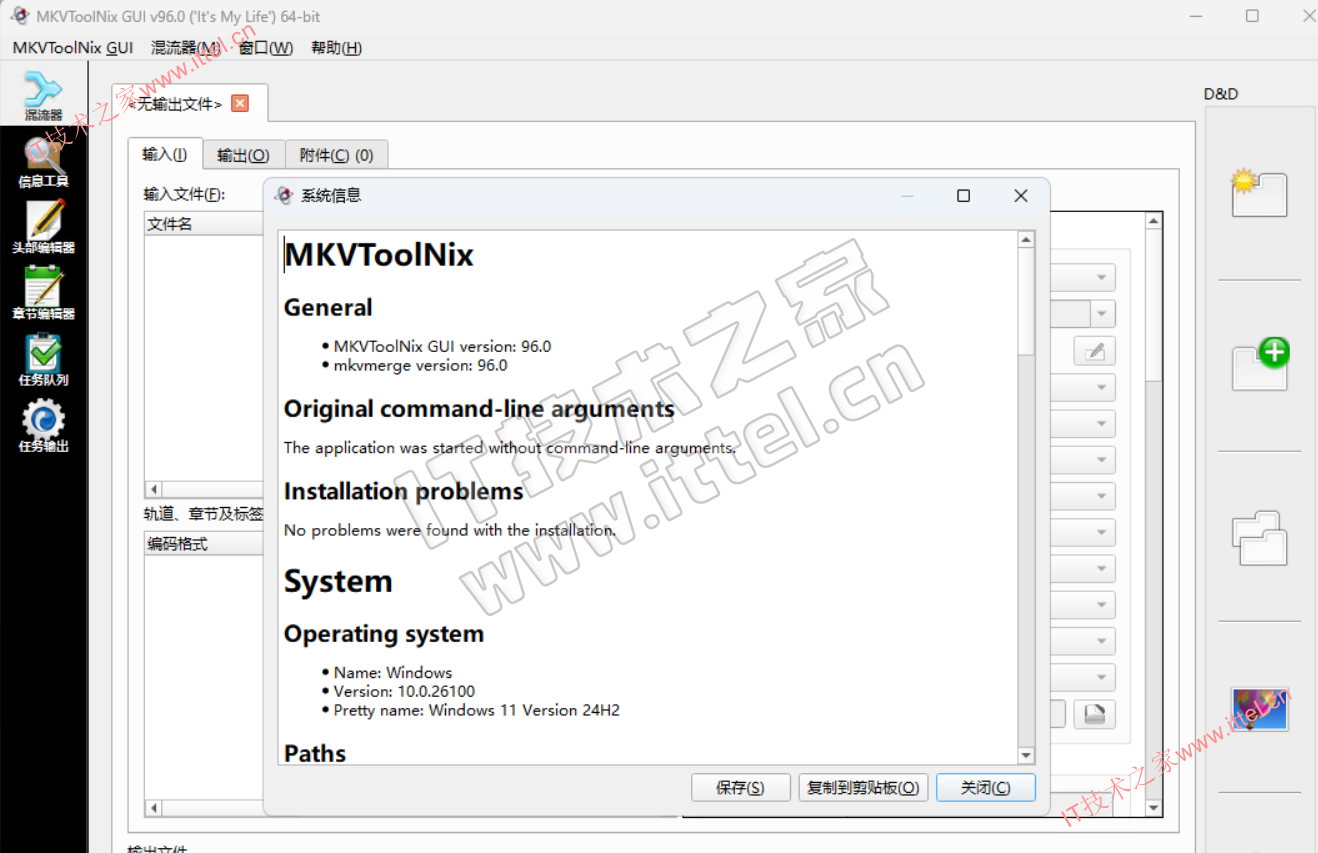This screenshot has height=853, width=1318.
Task: Open the 信息工具 info tool
Action: pos(43,162)
